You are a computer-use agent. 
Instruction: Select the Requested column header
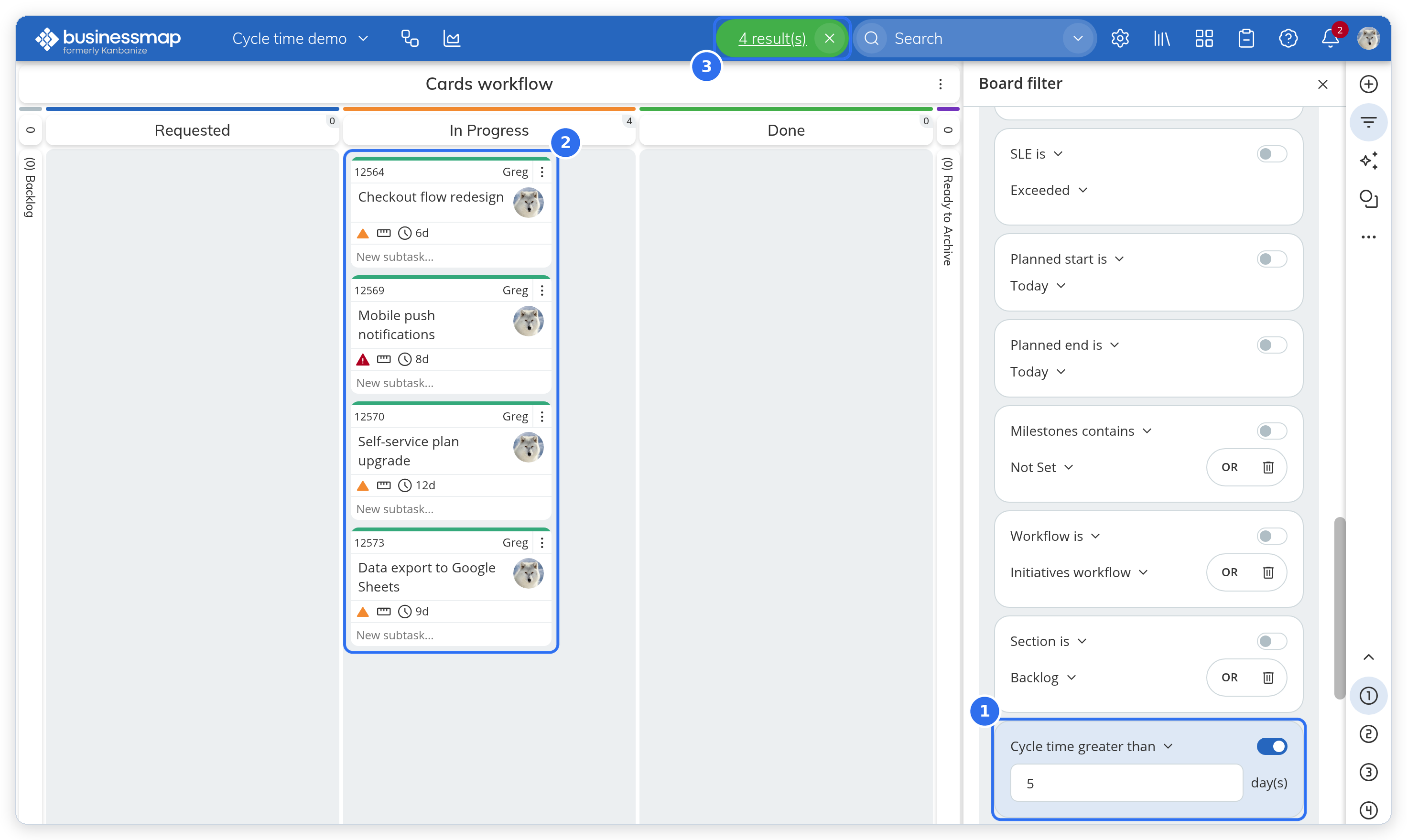[192, 131]
